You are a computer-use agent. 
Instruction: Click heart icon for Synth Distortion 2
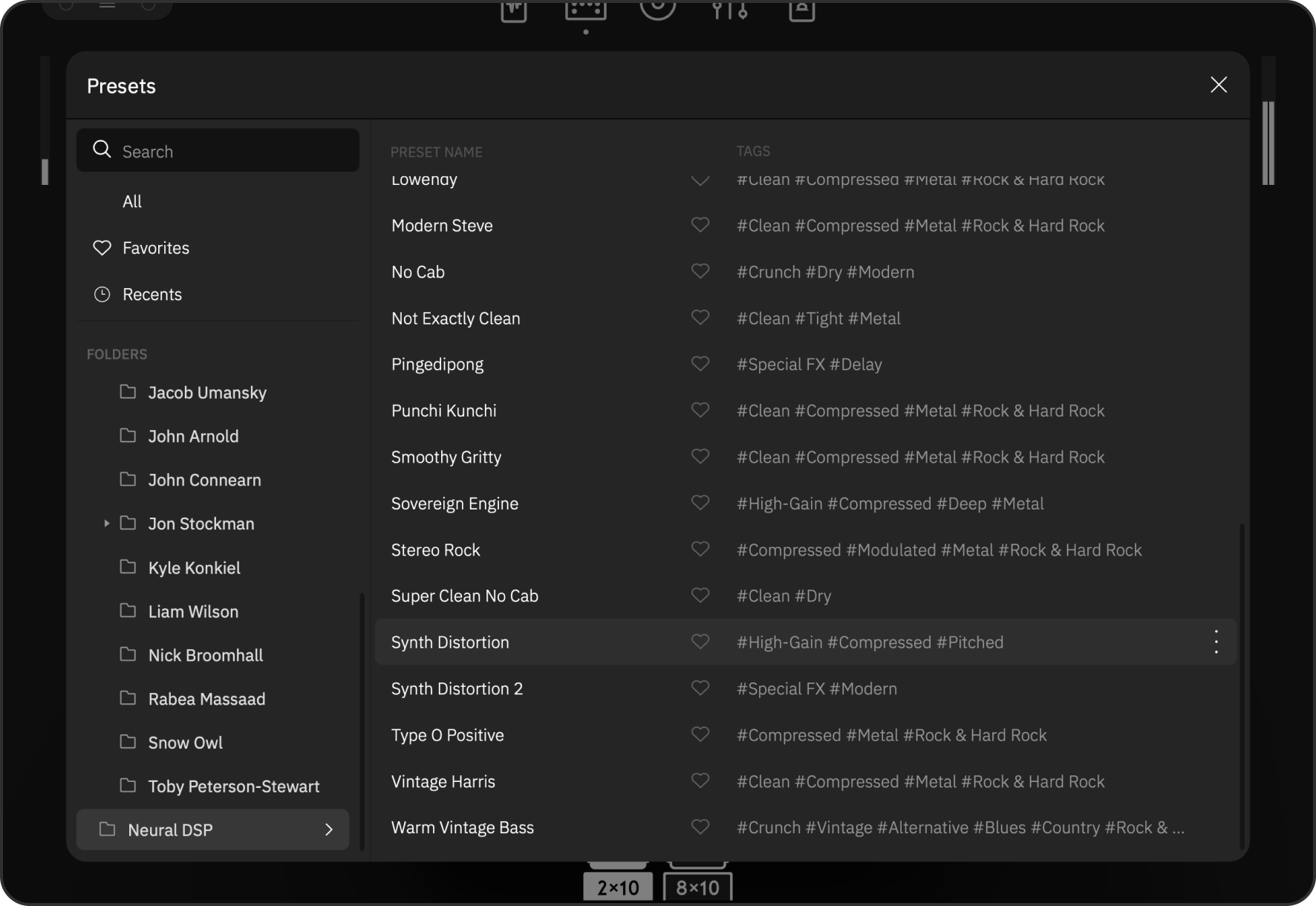pyautogui.click(x=700, y=688)
